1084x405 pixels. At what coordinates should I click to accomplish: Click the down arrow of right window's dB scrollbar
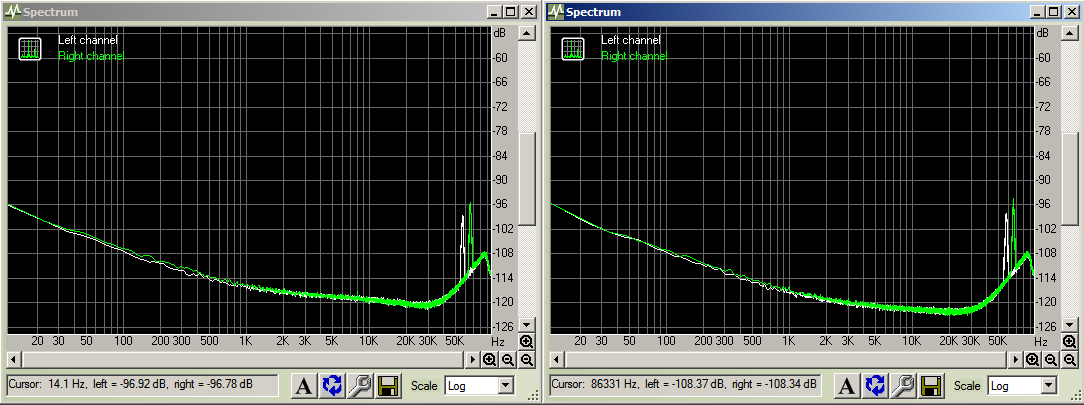tap(1070, 325)
